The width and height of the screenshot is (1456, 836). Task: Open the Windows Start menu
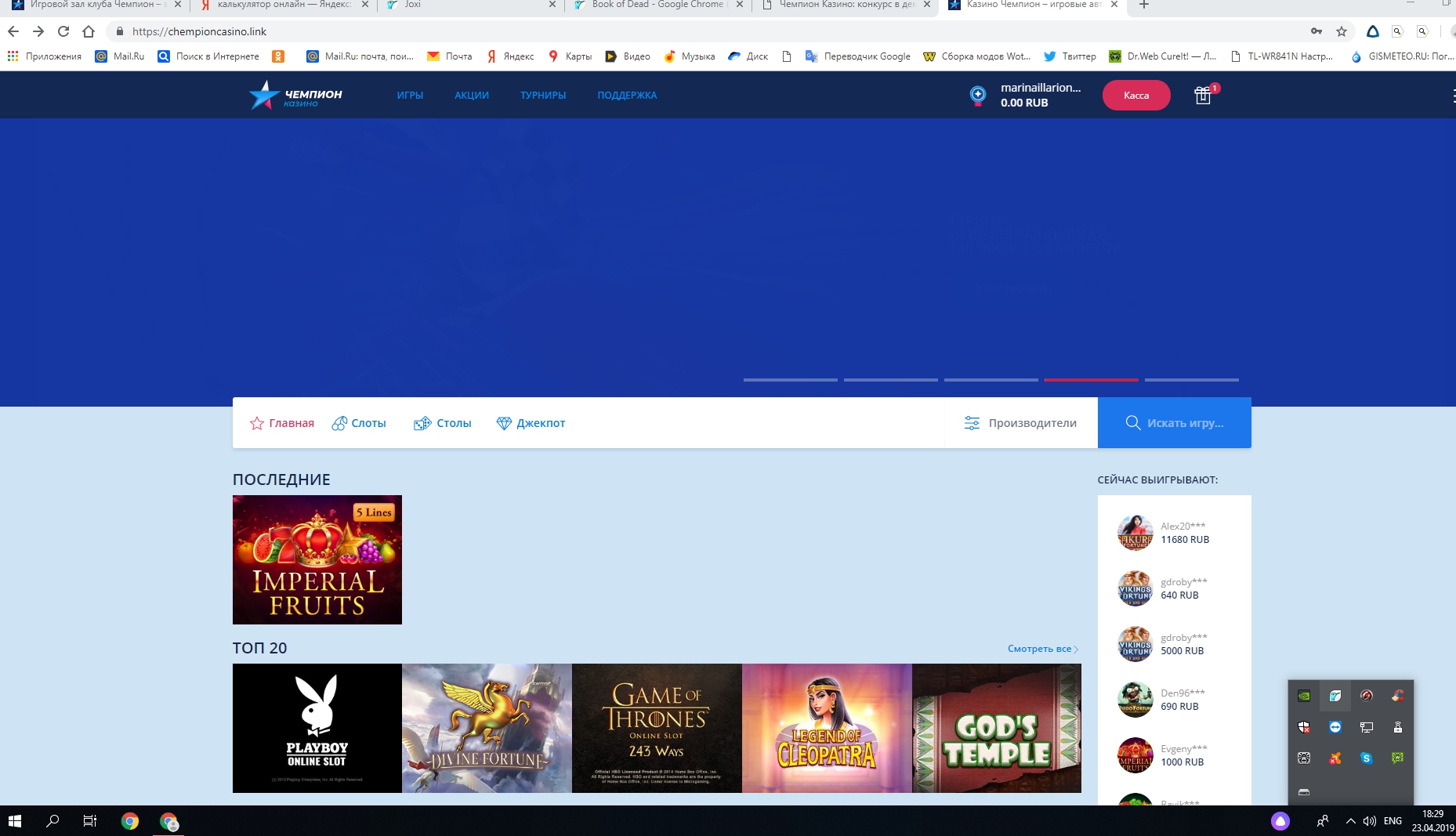point(14,821)
